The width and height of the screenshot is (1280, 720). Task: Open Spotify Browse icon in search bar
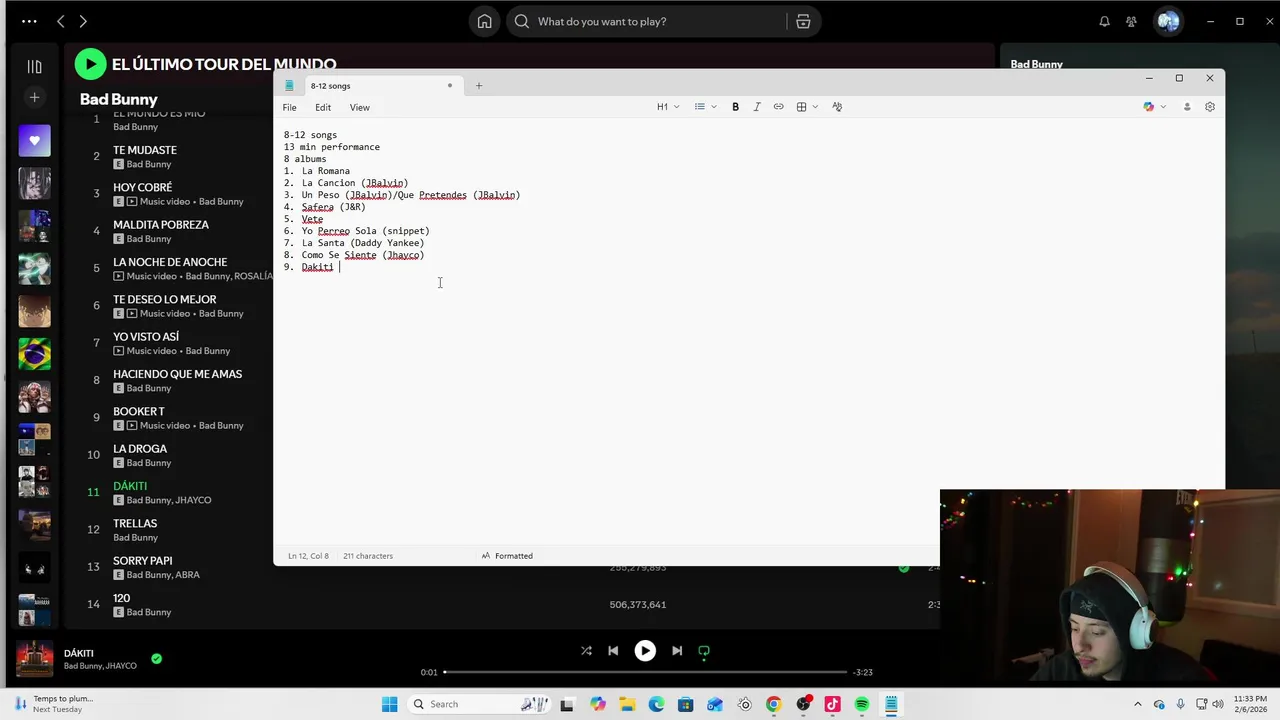803,21
